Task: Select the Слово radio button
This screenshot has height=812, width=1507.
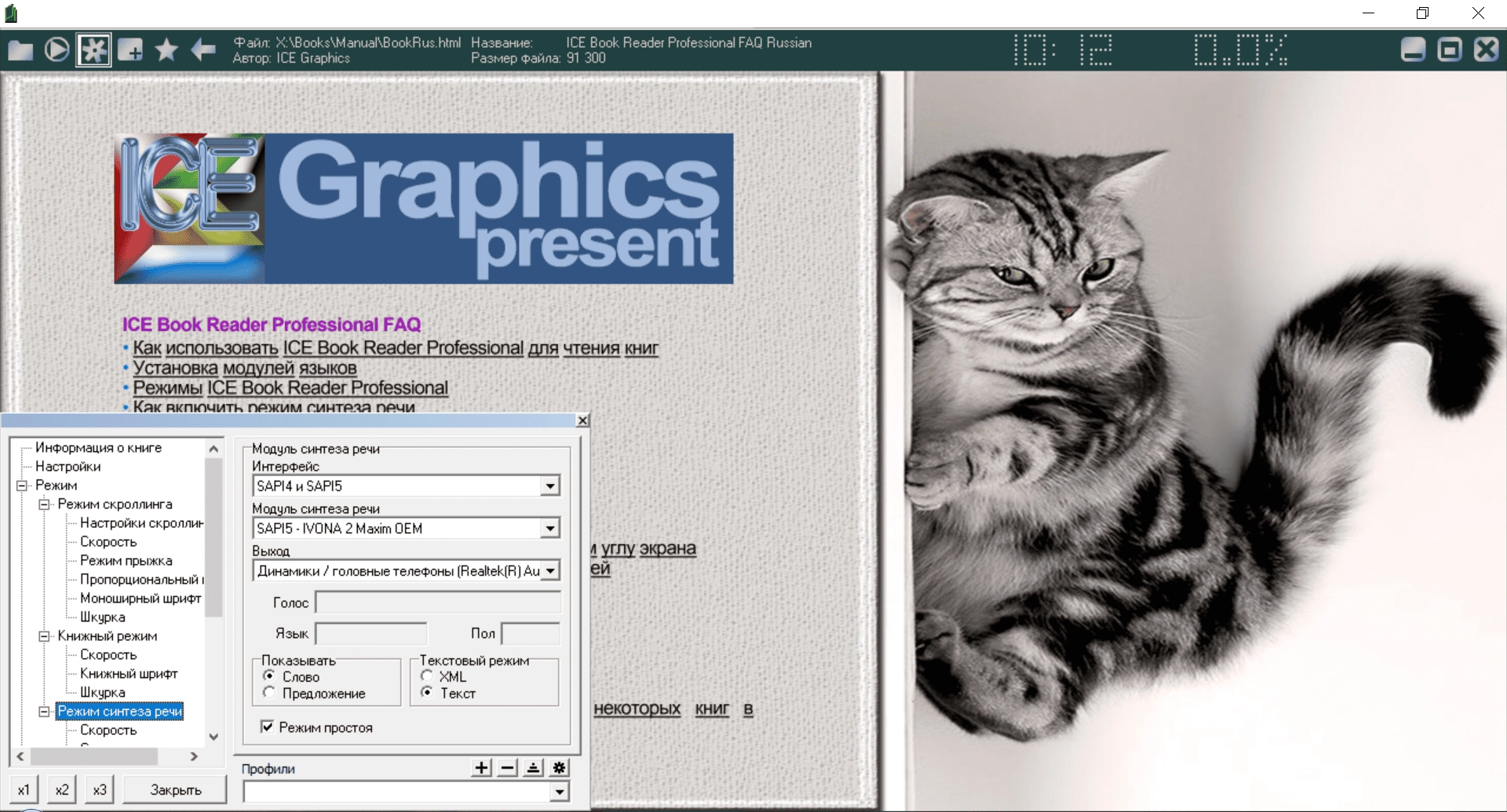Action: pos(269,676)
